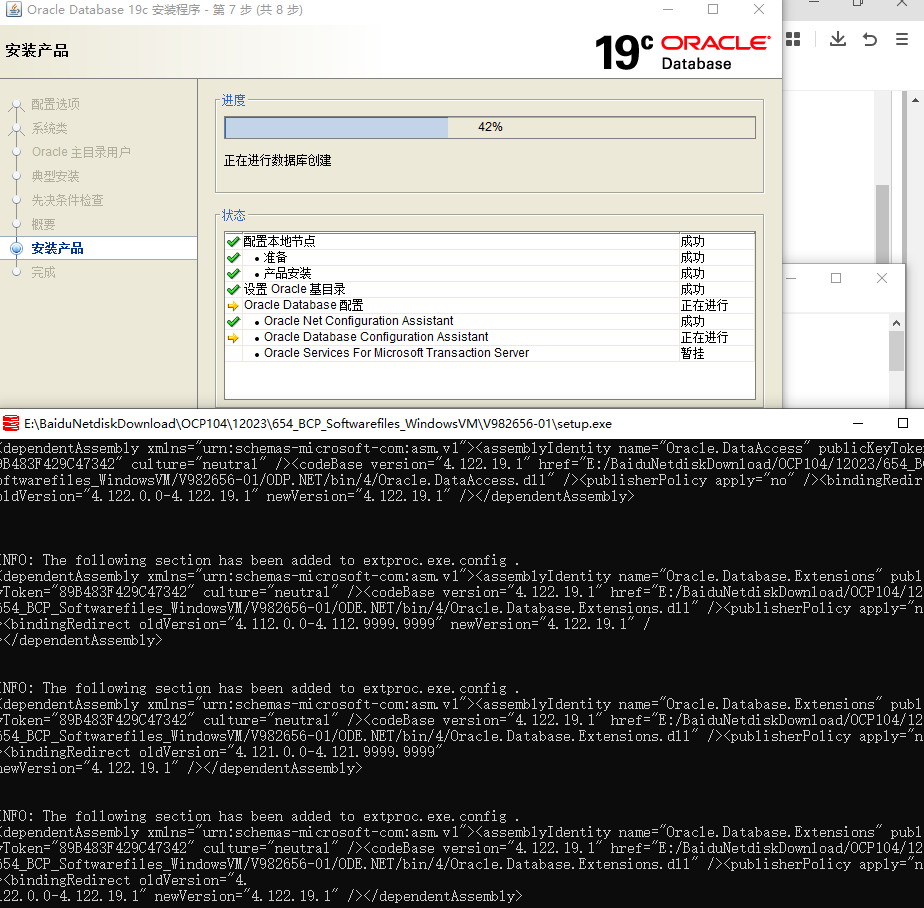Close the Oracle installer window
This screenshot has width=924, height=908.
(x=759, y=9)
